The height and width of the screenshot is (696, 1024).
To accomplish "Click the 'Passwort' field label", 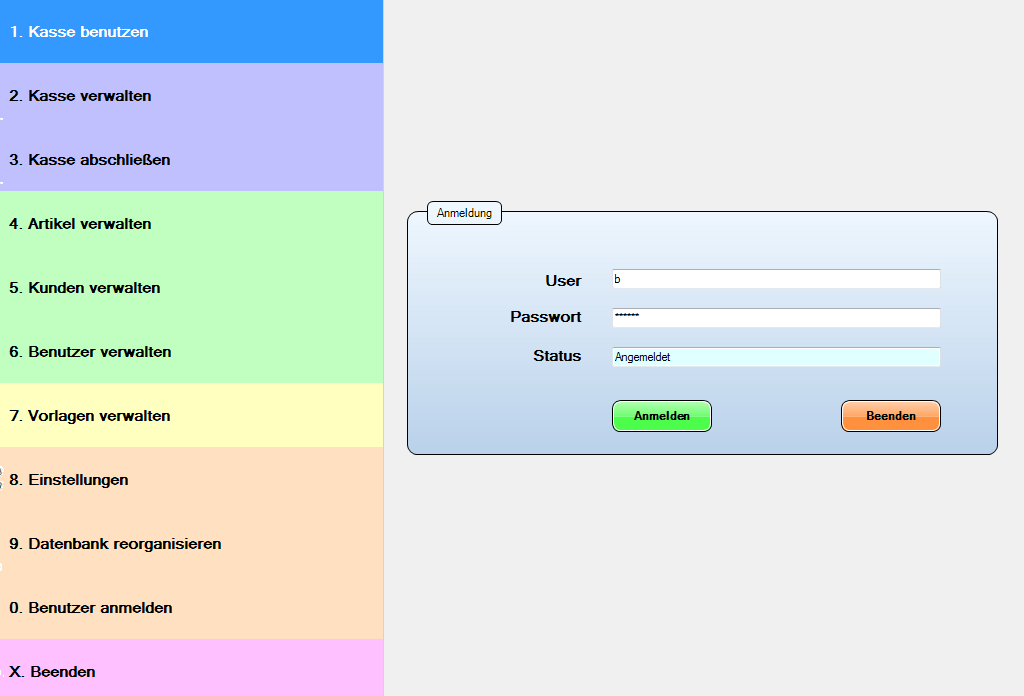I will click(545, 317).
